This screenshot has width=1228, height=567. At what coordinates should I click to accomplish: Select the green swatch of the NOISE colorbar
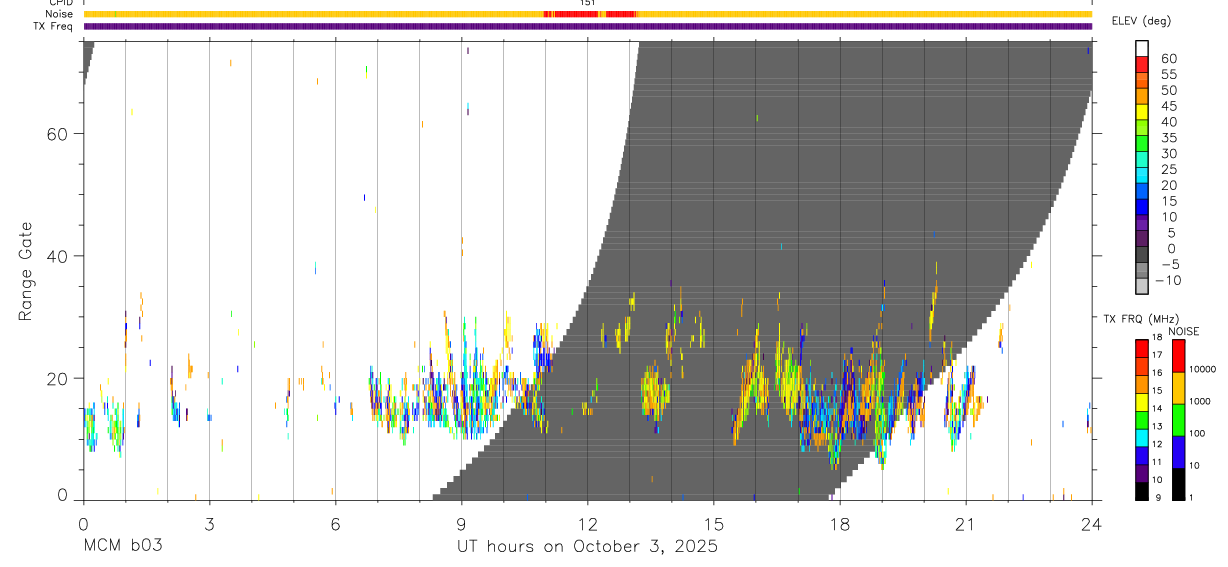1177,420
